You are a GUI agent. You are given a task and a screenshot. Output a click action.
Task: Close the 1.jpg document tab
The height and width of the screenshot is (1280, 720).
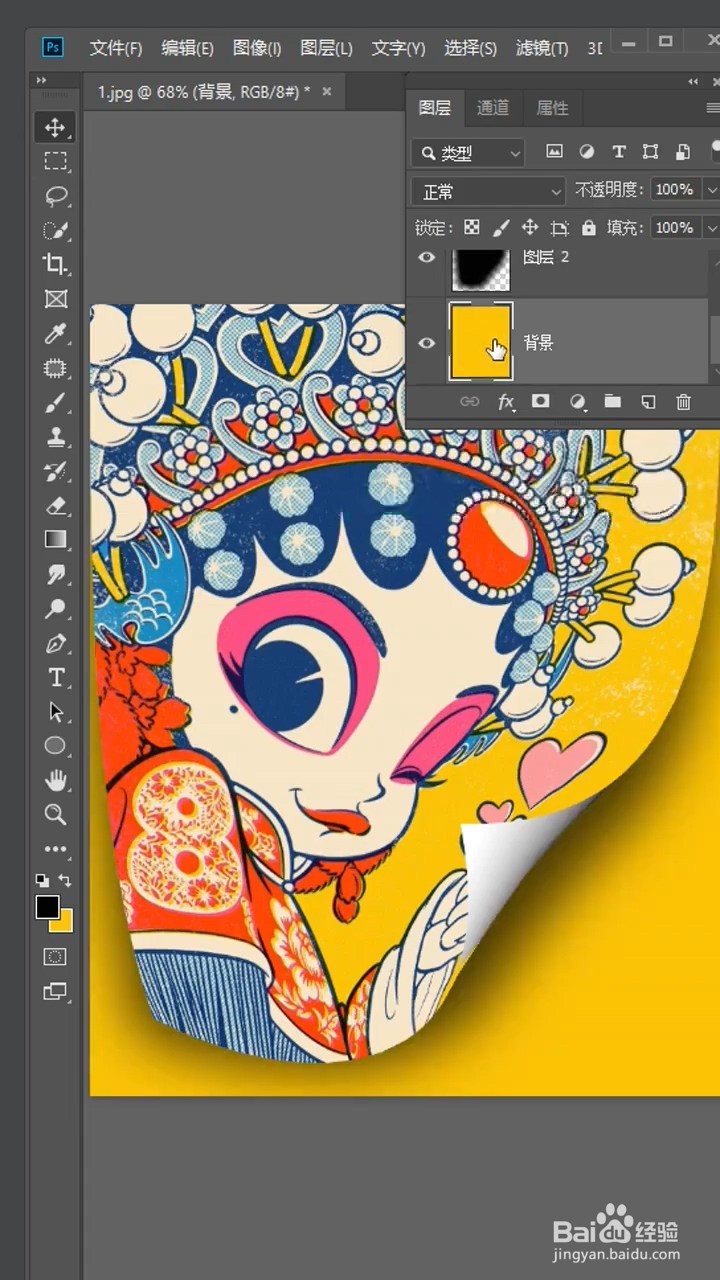[x=326, y=92]
